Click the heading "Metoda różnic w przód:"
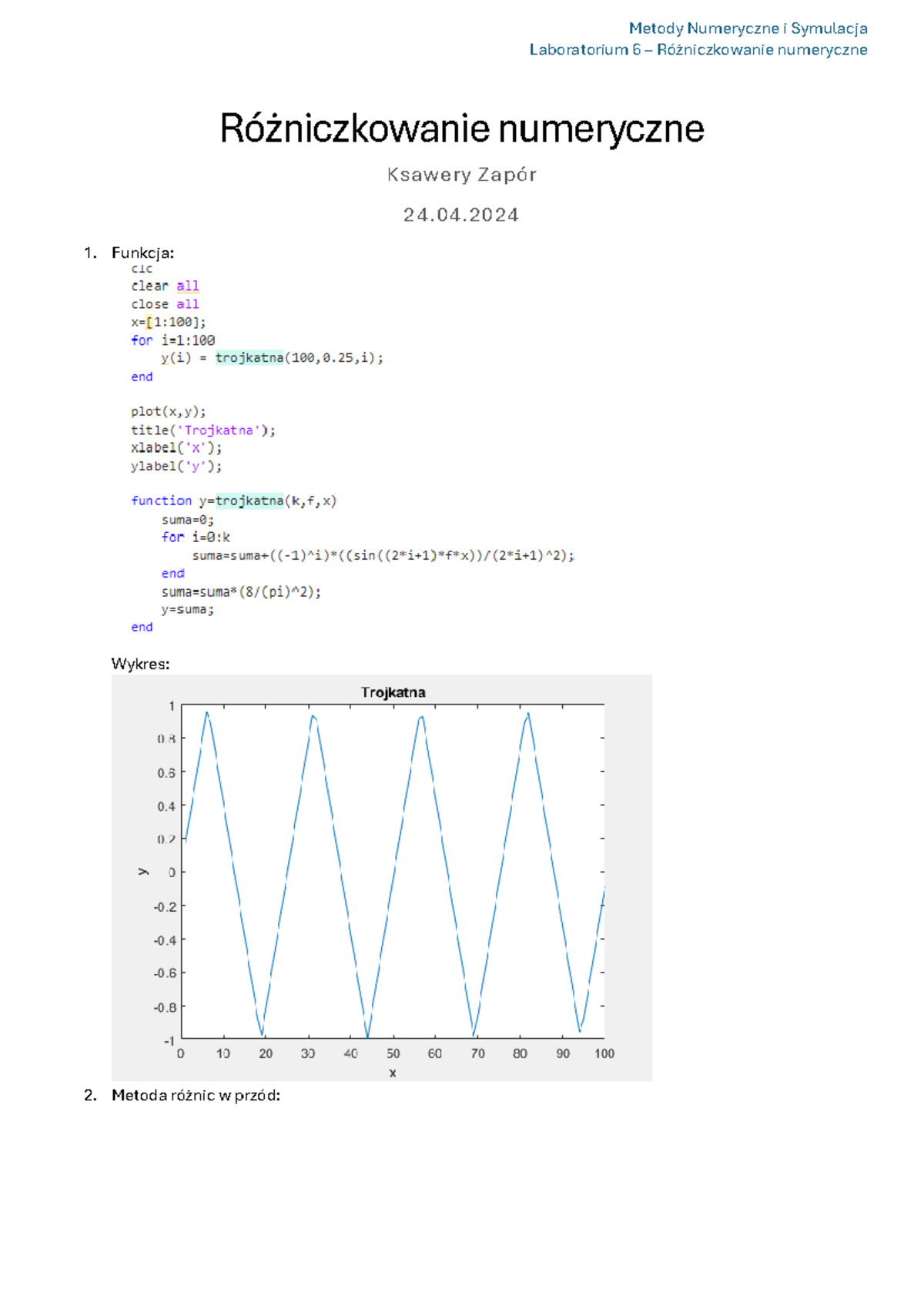The height and width of the screenshot is (1306, 924). tap(196, 1095)
